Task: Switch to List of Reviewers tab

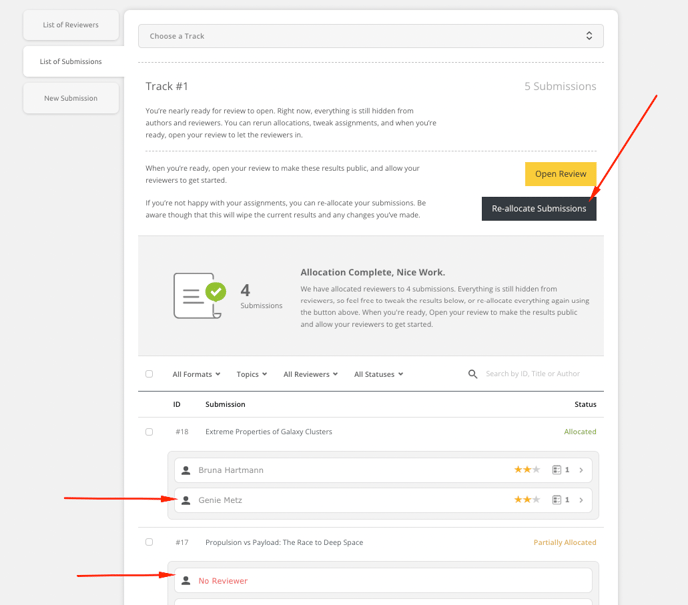Action: pyautogui.click(x=71, y=25)
